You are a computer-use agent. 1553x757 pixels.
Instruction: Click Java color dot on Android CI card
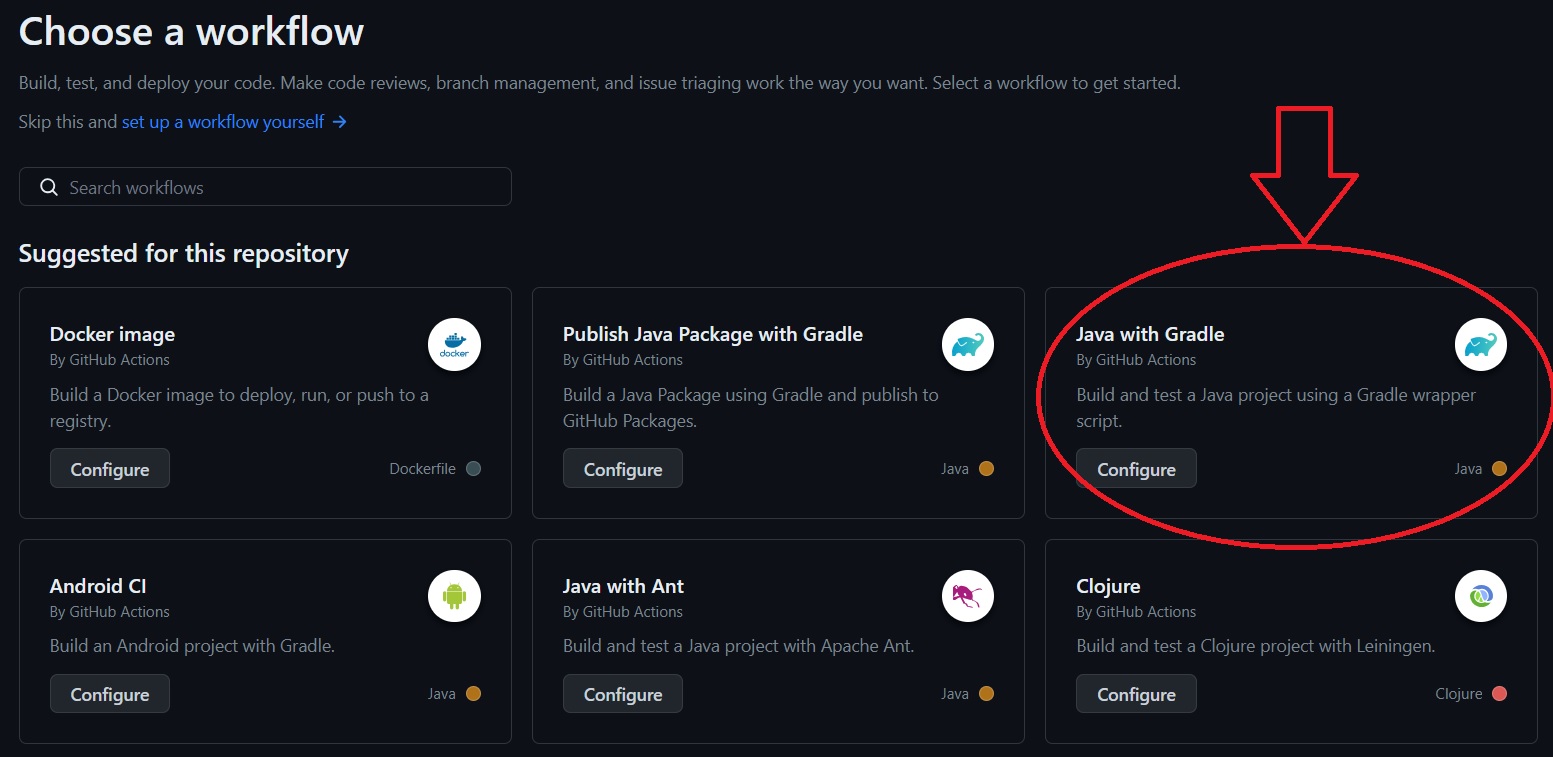[x=474, y=693]
